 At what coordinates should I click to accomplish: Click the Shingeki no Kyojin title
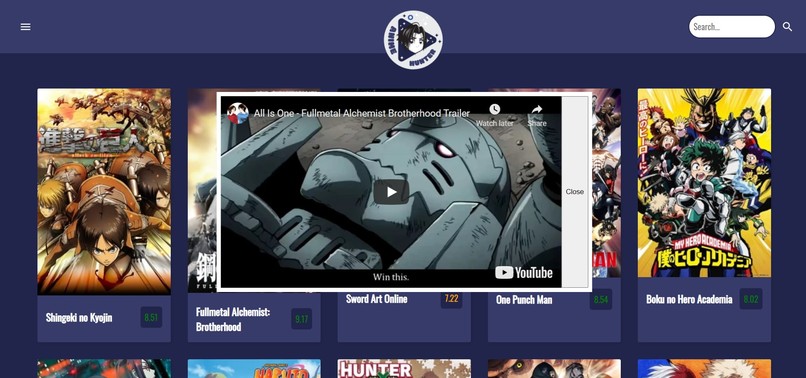79,317
